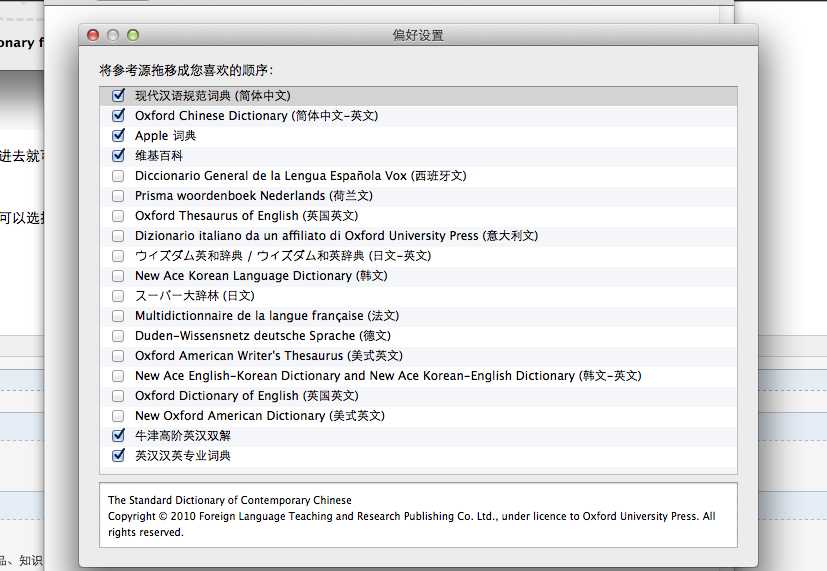827x571 pixels.
Task: Click the green zoom button of 偏好设置
Action: coord(133,35)
